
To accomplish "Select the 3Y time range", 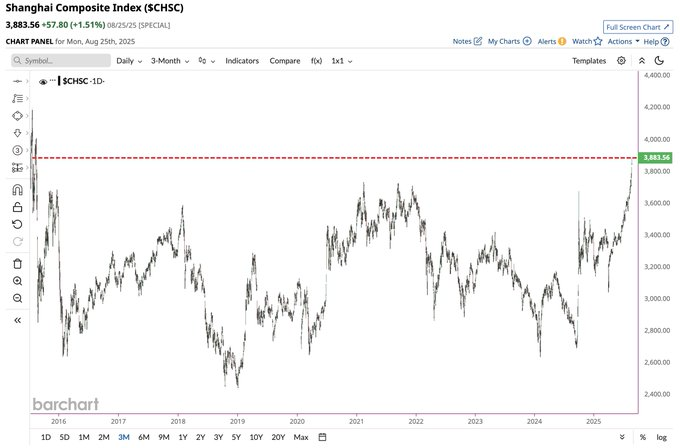I will click(218, 437).
